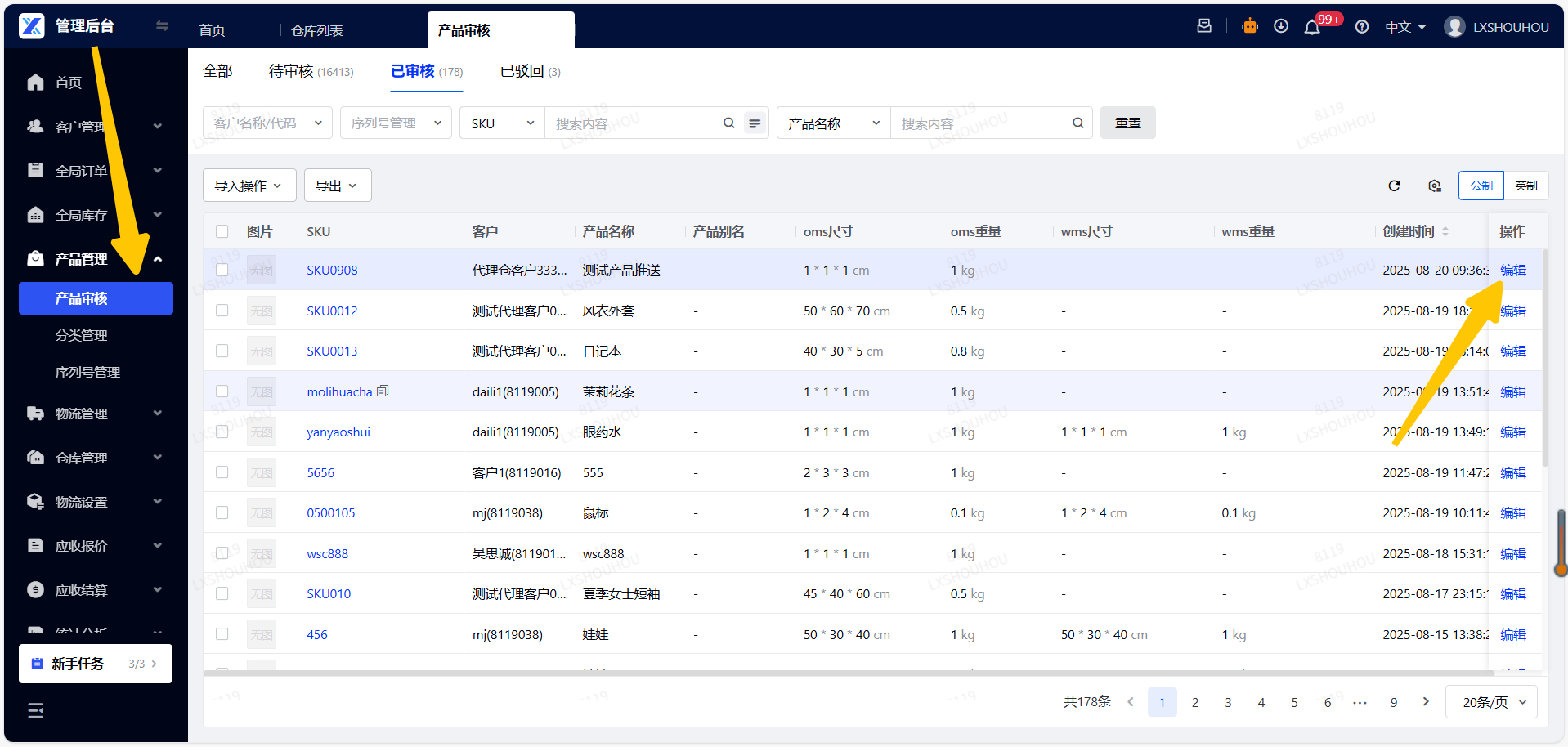1568x747 pixels.
Task: Copy the molihuacha SKU icon
Action: tap(383, 391)
